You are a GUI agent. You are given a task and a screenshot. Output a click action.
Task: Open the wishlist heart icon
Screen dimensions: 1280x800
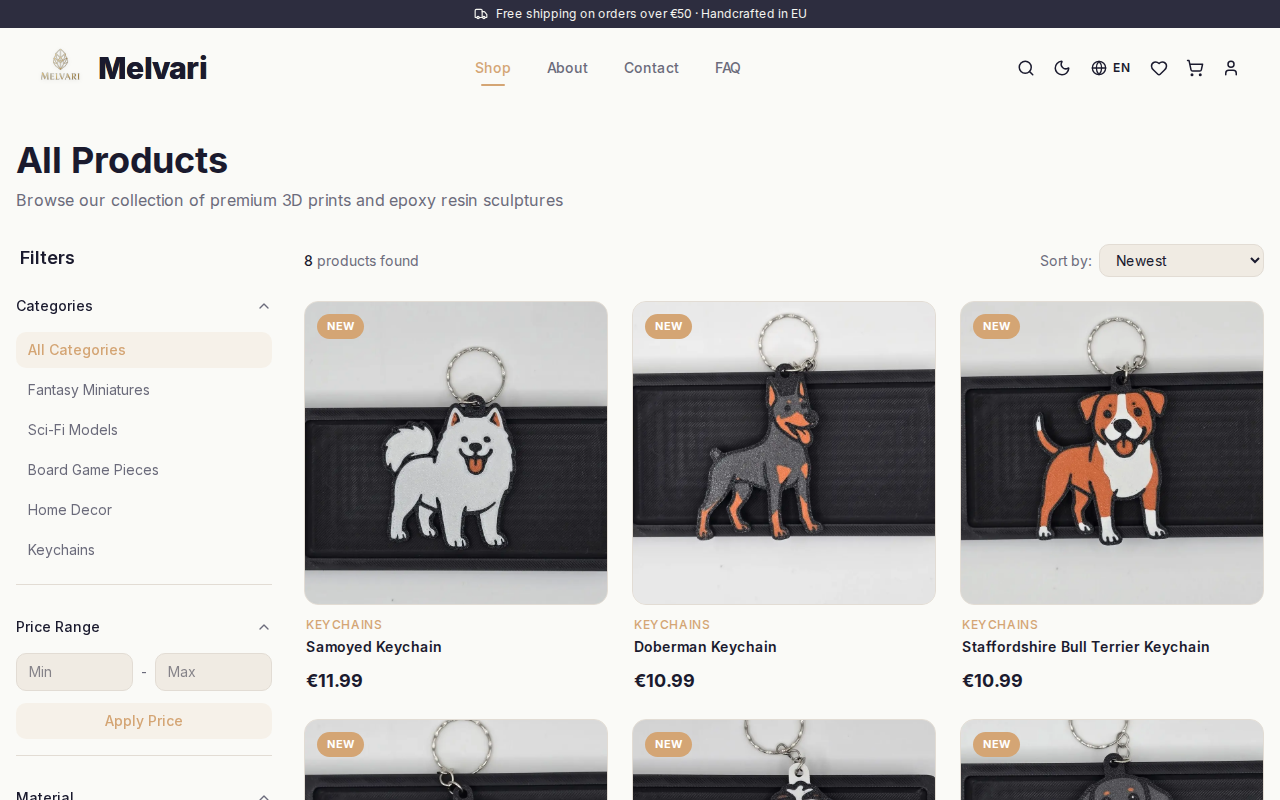tap(1159, 68)
